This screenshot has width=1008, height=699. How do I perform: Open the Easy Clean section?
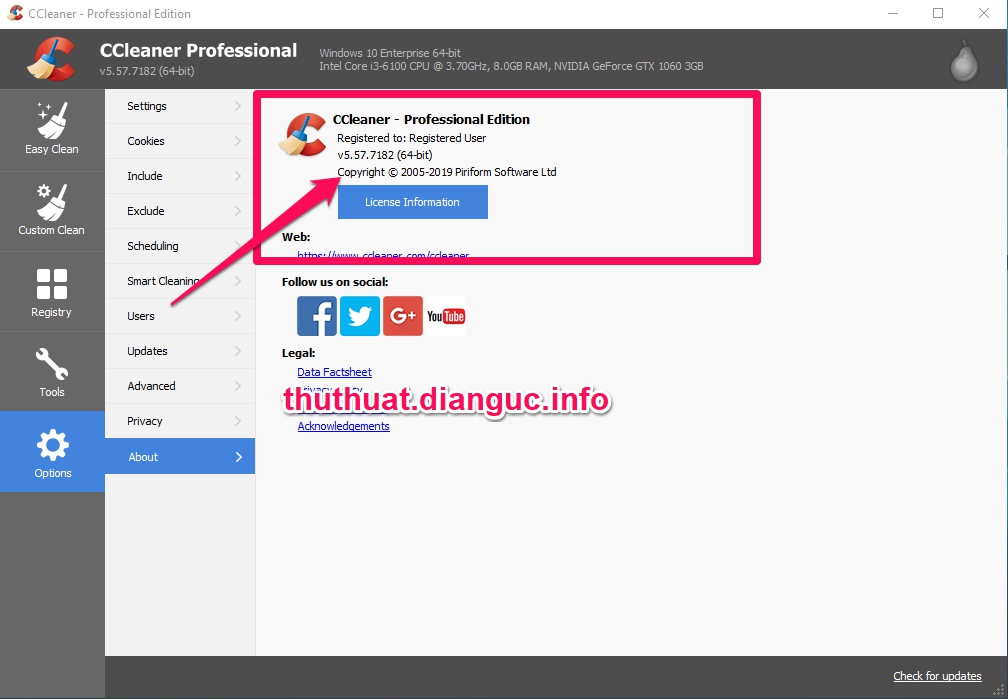pos(52,129)
